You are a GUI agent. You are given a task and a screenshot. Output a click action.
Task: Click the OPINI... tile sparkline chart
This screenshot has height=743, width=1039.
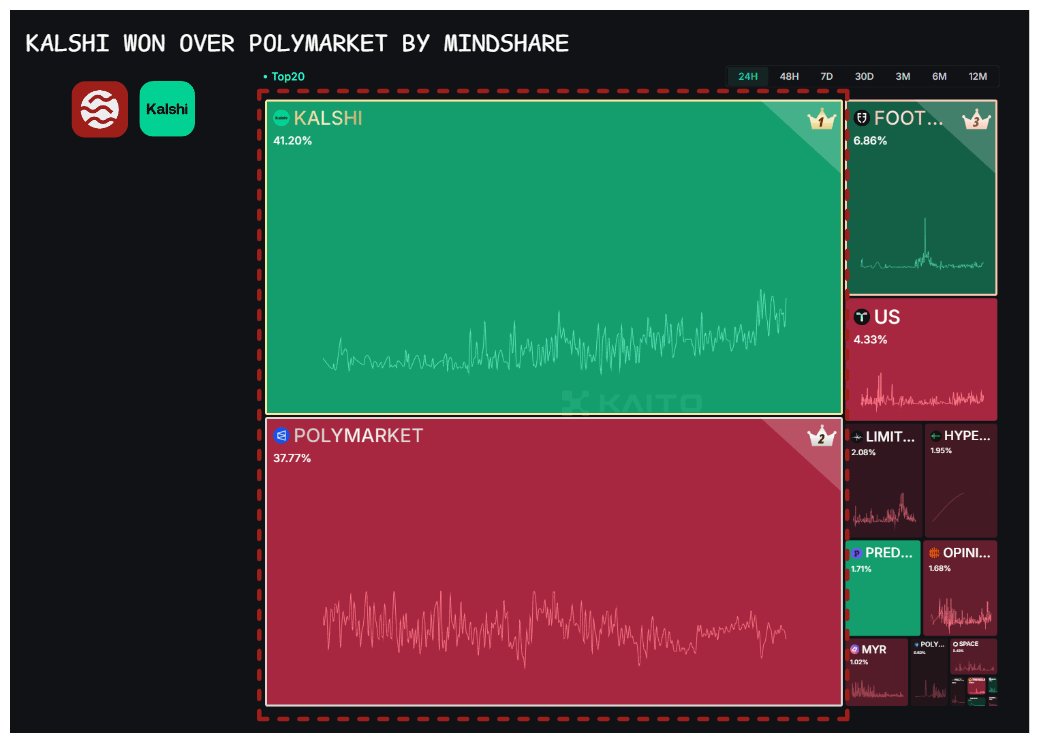tap(960, 615)
